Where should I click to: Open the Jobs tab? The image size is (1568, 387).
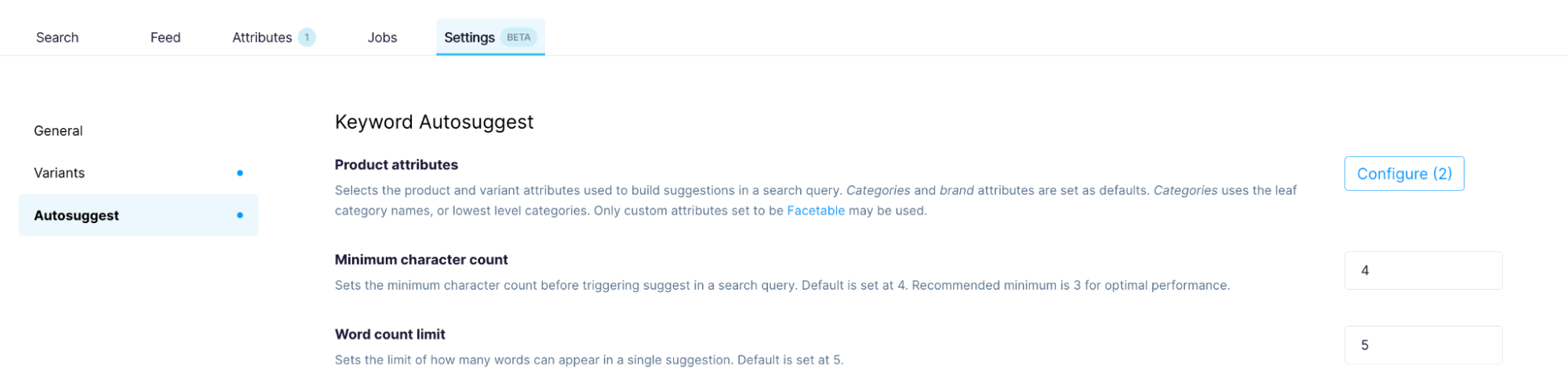pyautogui.click(x=382, y=38)
